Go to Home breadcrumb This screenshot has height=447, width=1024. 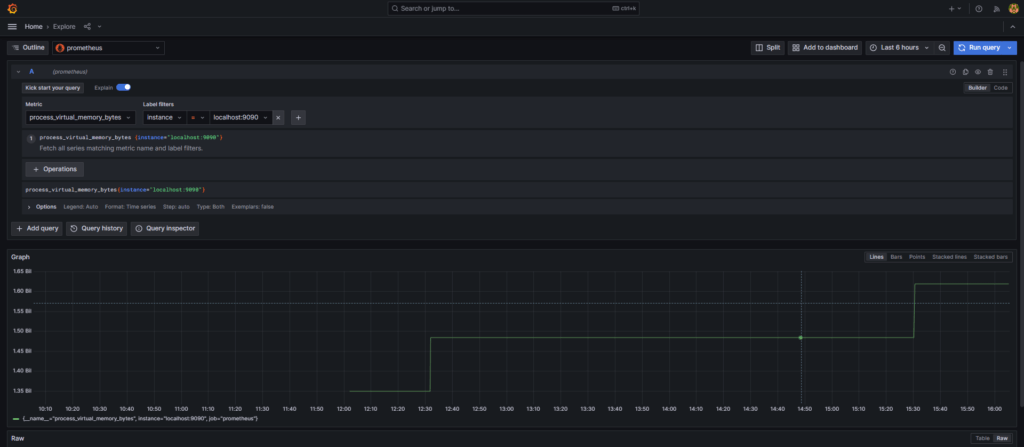click(x=33, y=27)
